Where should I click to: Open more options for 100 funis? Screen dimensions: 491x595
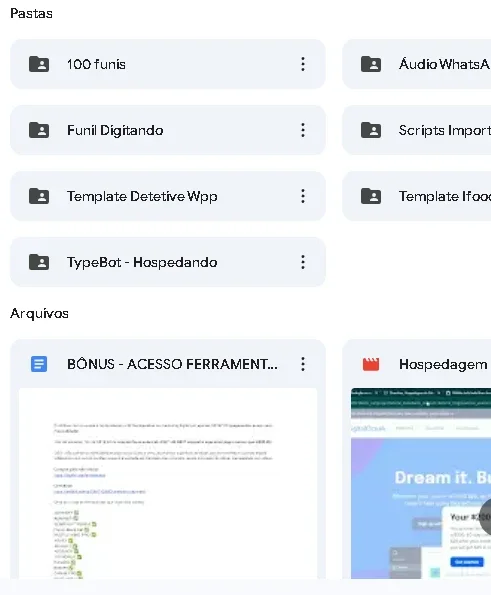point(303,64)
